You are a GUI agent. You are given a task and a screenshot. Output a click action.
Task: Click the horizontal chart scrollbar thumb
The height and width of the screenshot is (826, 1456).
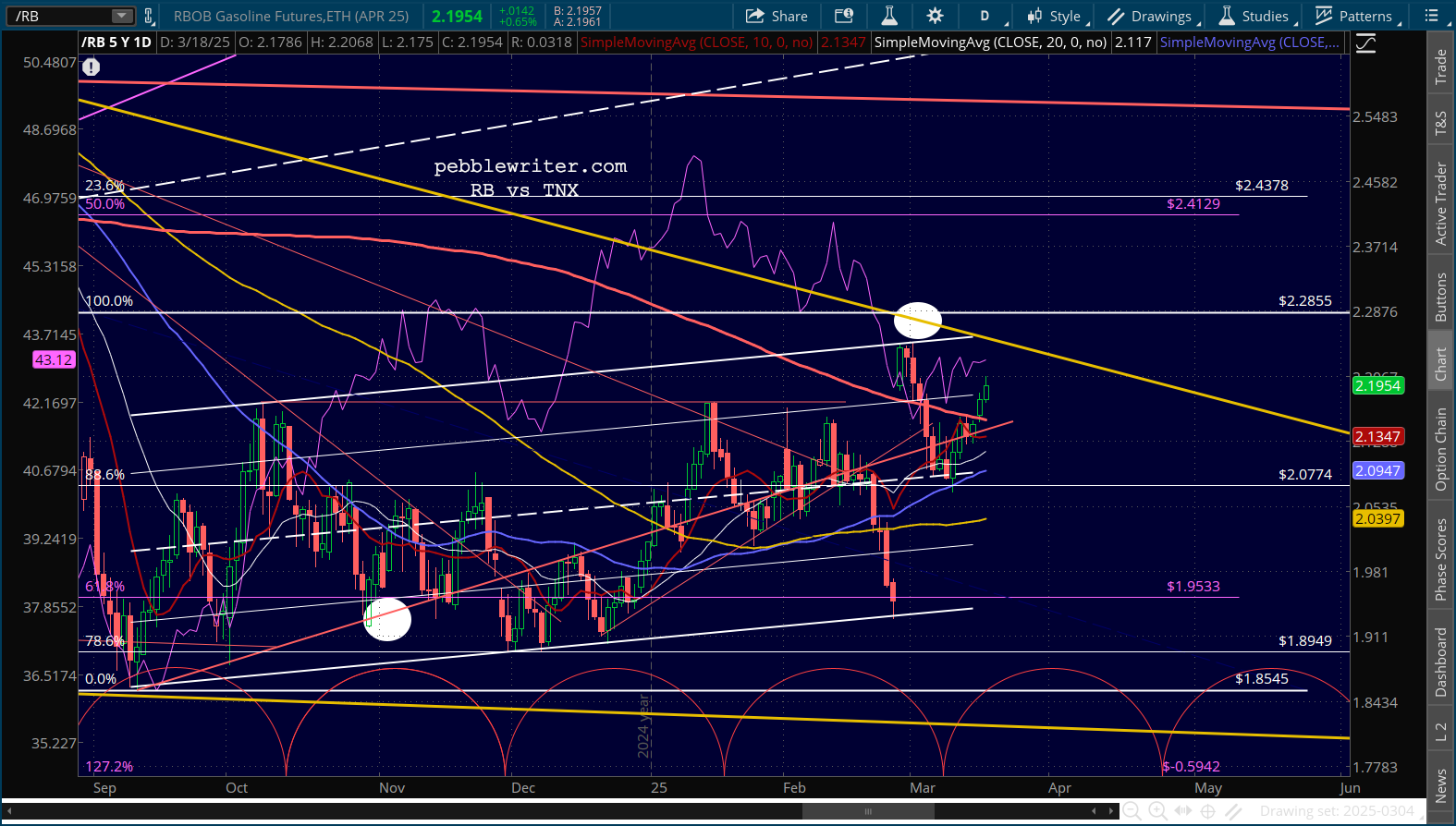[868, 811]
